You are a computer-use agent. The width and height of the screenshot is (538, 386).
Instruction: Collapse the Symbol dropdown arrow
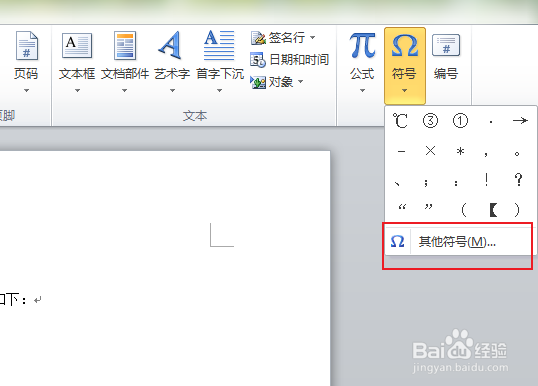coord(405,91)
